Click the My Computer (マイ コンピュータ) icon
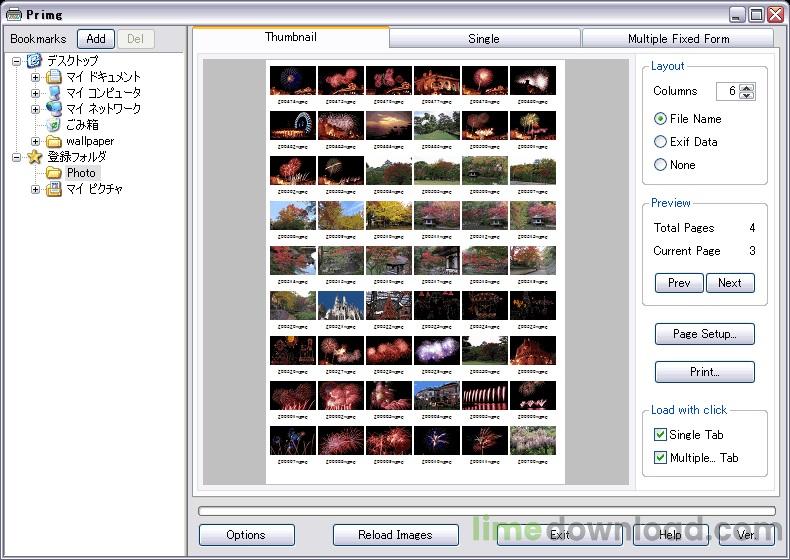Viewport: 790px width, 560px height. (x=54, y=93)
